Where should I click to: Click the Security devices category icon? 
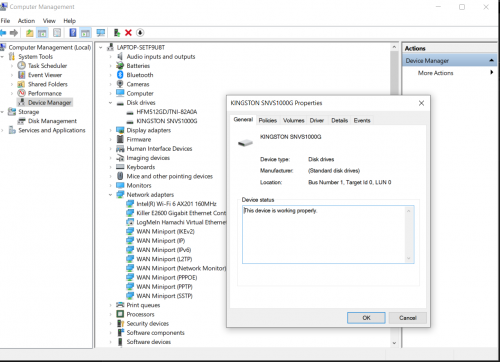(x=120, y=323)
